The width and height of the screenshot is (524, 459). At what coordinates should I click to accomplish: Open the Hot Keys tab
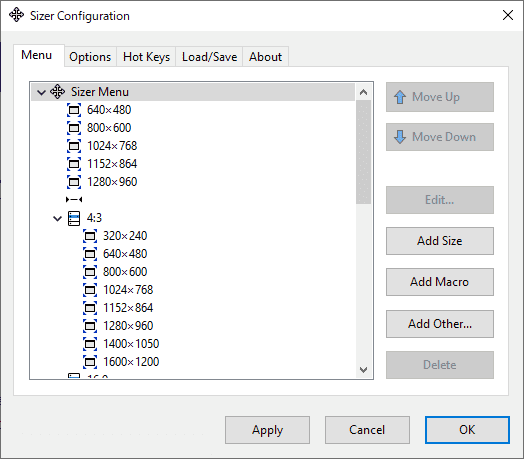coord(146,57)
